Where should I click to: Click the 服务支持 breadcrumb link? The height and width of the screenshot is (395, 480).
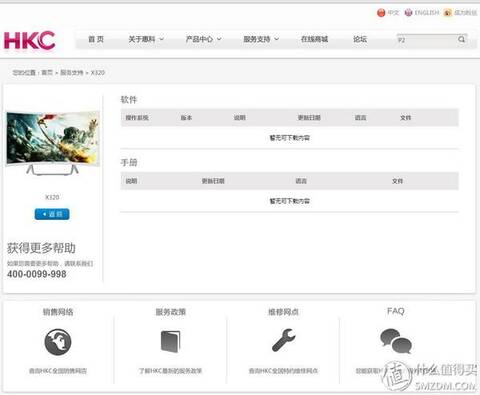(x=72, y=73)
